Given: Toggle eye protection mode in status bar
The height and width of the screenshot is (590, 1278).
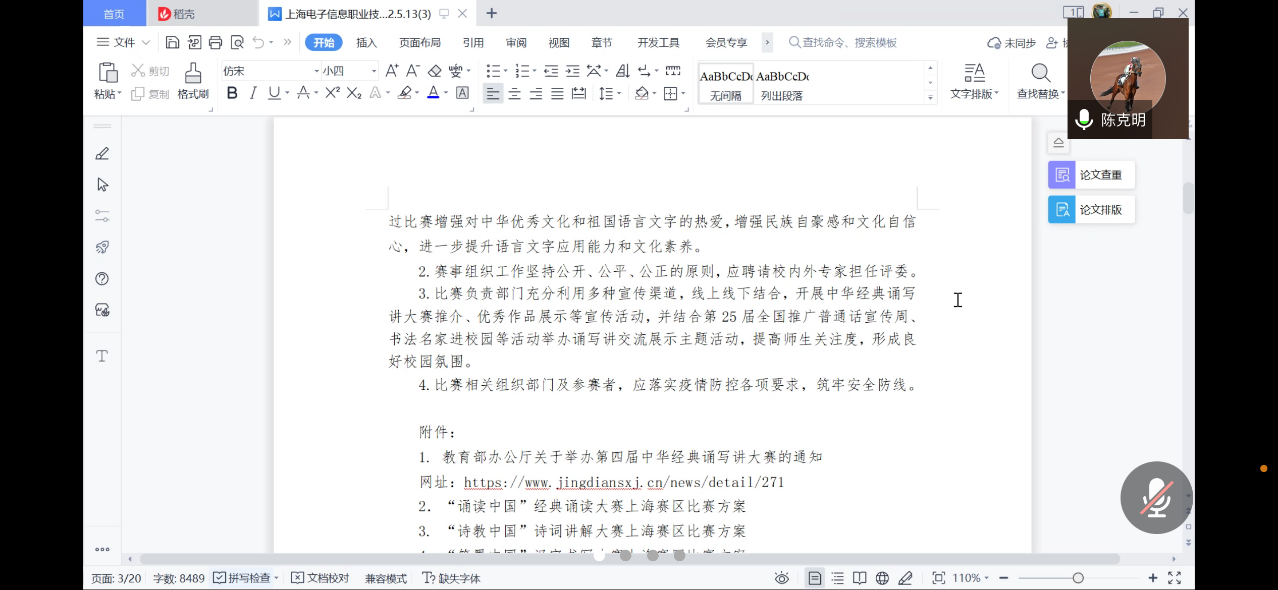Looking at the screenshot, I should point(782,578).
